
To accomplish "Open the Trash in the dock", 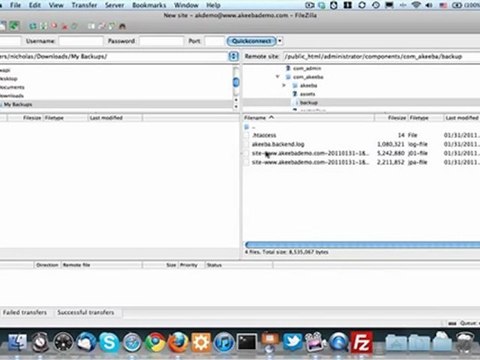I will click(x=465, y=342).
